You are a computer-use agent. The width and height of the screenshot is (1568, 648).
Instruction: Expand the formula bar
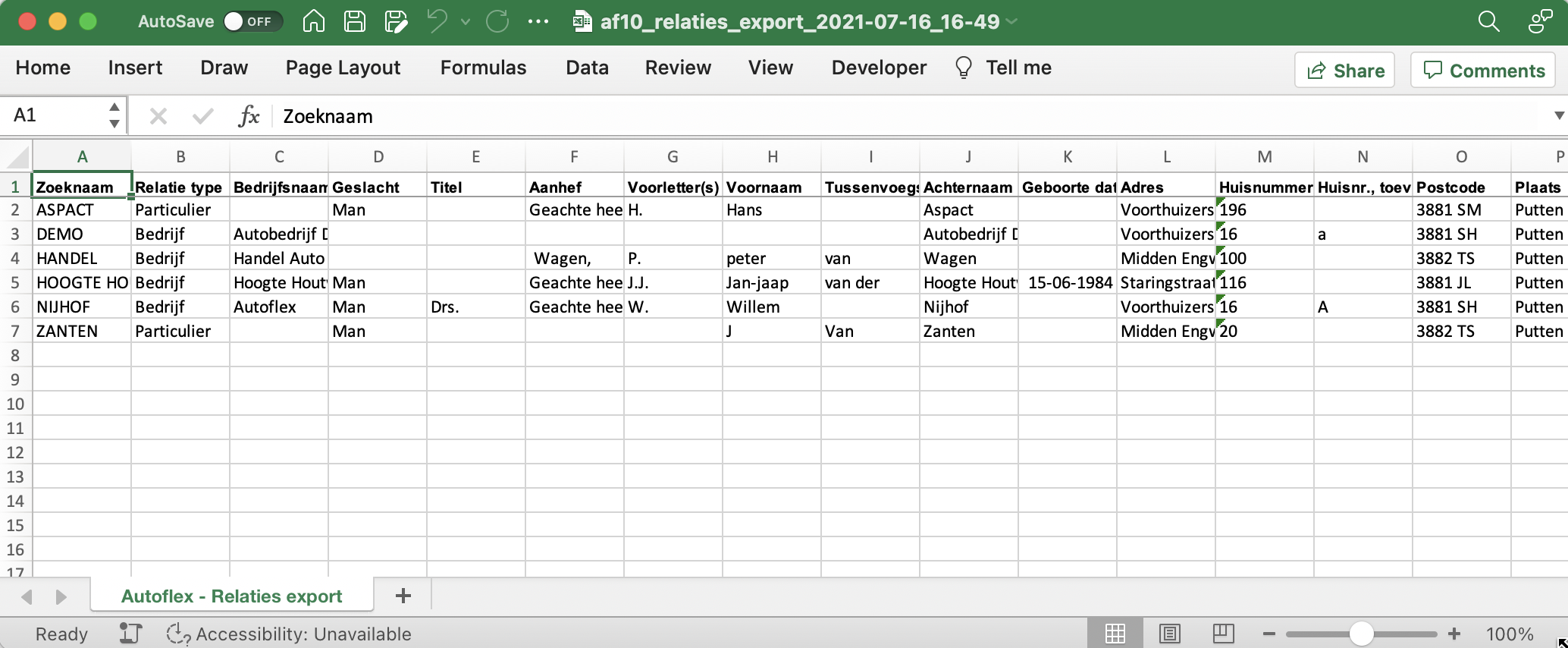pyautogui.click(x=1559, y=116)
